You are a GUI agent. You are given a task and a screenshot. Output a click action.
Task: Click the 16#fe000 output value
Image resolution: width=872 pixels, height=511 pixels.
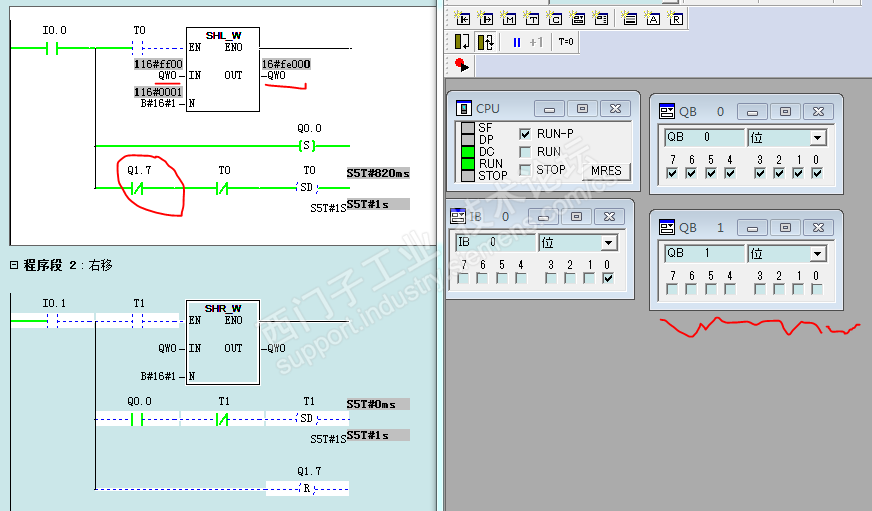[x=286, y=64]
